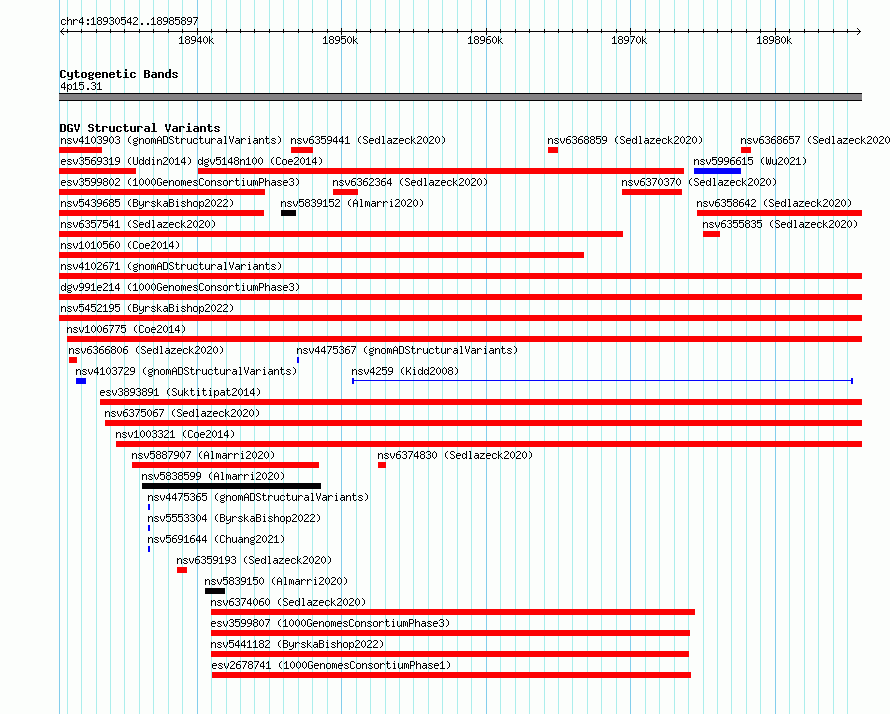Click the chr4:18930542..18985897 coordinate label
Viewport: 890px width, 714px height.
[x=129, y=21]
